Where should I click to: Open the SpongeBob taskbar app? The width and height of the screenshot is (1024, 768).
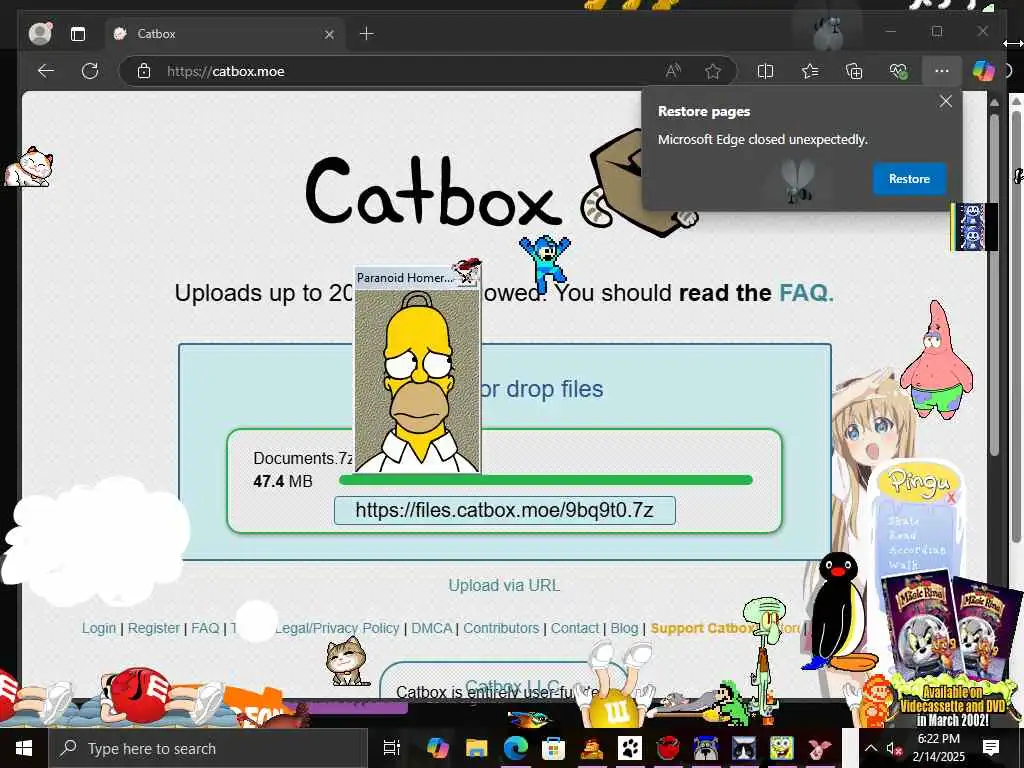[781, 748]
